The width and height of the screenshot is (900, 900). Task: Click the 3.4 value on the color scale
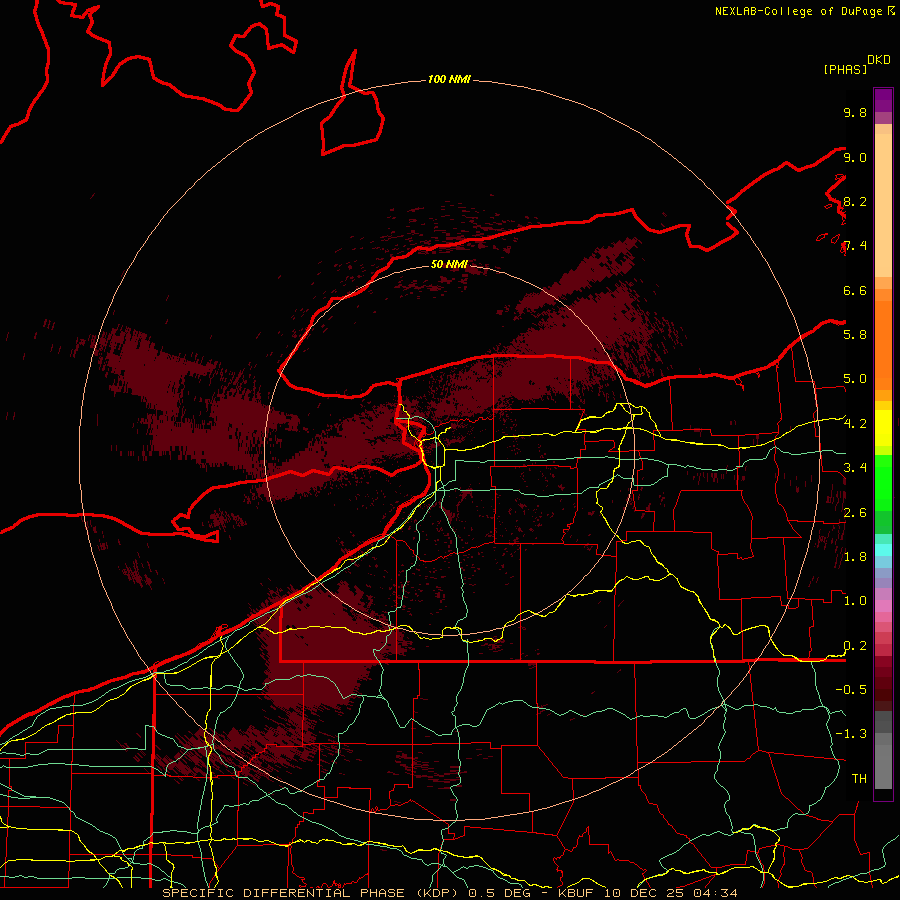(855, 468)
